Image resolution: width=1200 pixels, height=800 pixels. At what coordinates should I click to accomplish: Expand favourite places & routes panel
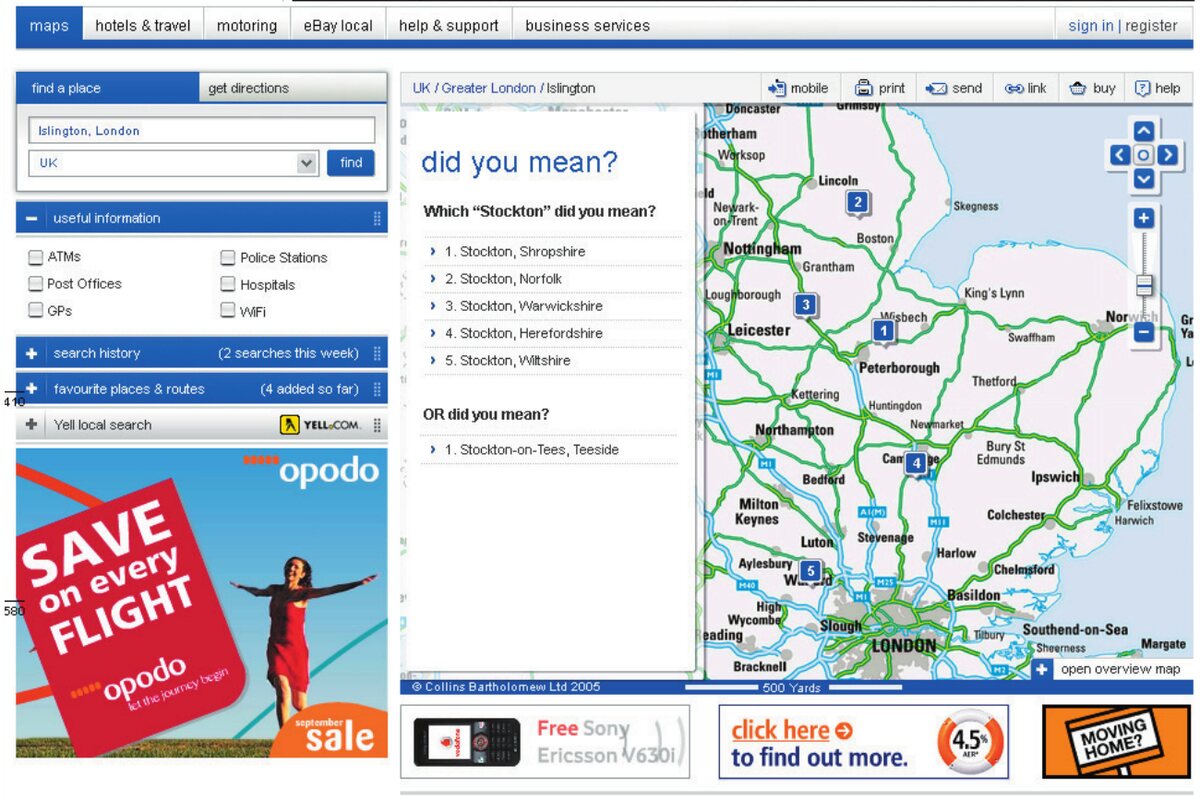[32, 389]
